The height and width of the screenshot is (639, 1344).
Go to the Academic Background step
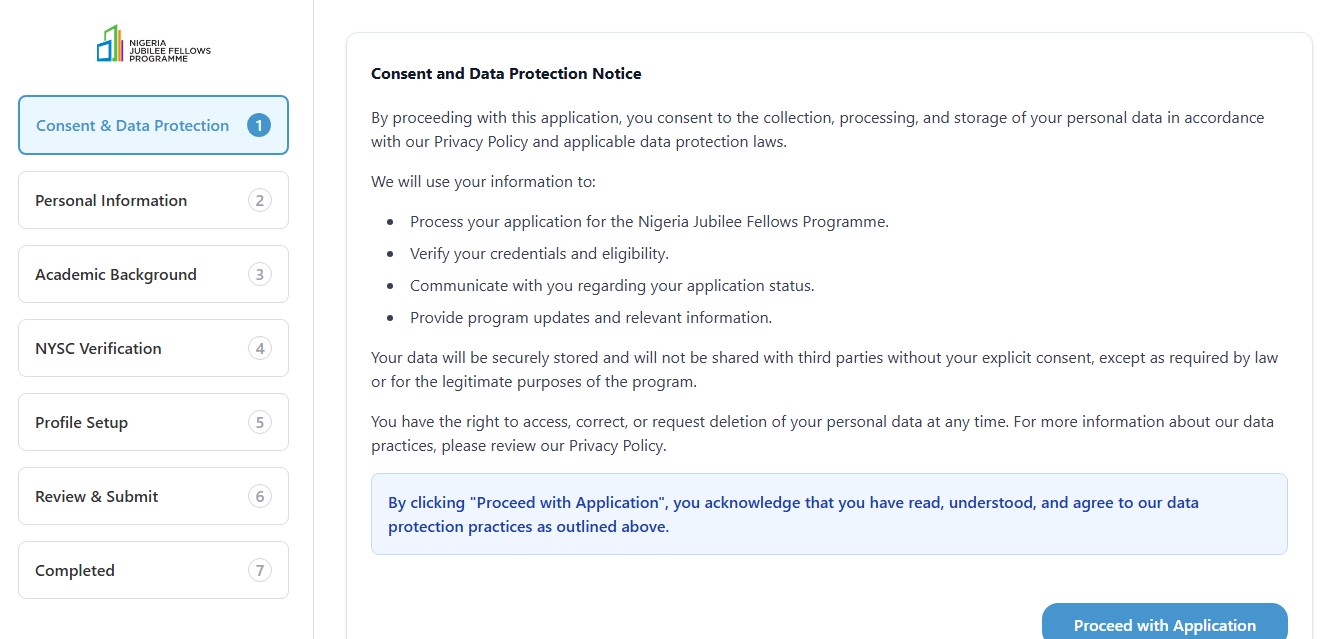116,275
